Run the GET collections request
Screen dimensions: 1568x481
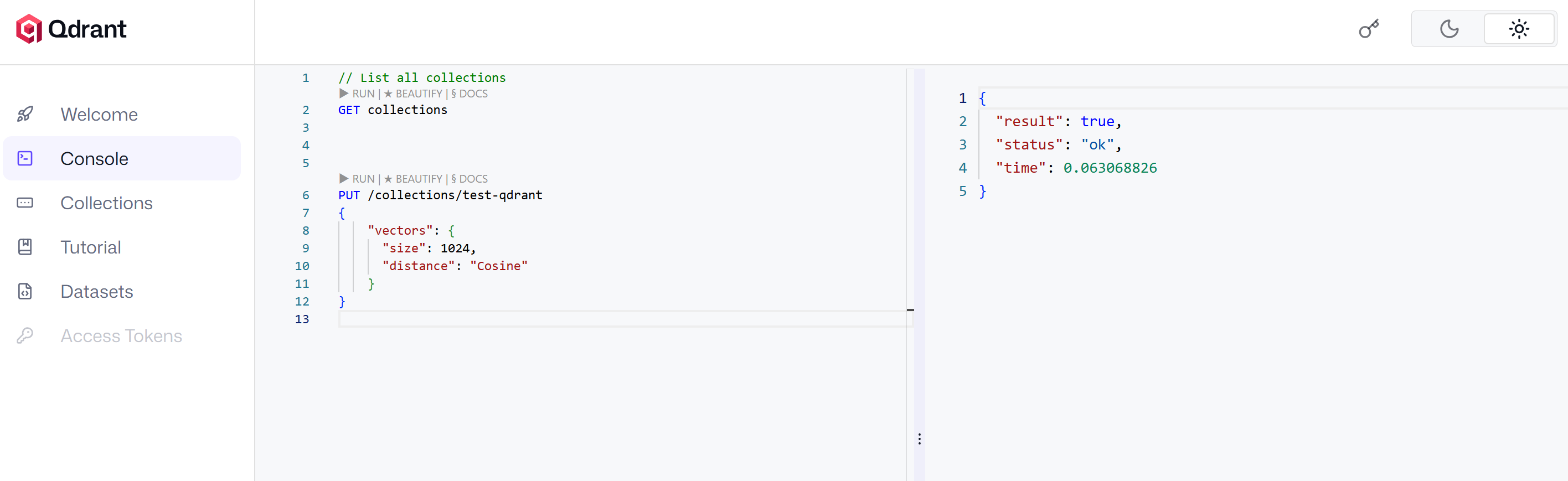click(x=357, y=94)
